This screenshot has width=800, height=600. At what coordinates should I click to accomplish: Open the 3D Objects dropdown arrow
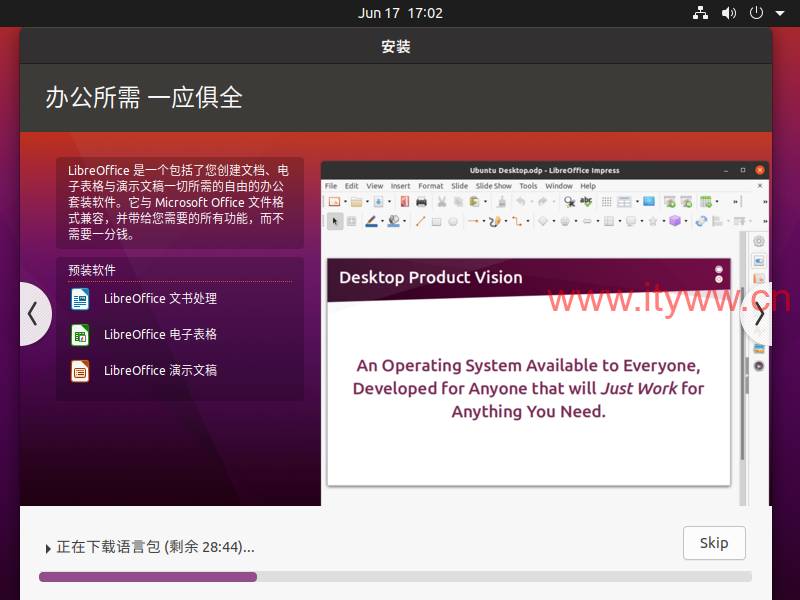686,221
